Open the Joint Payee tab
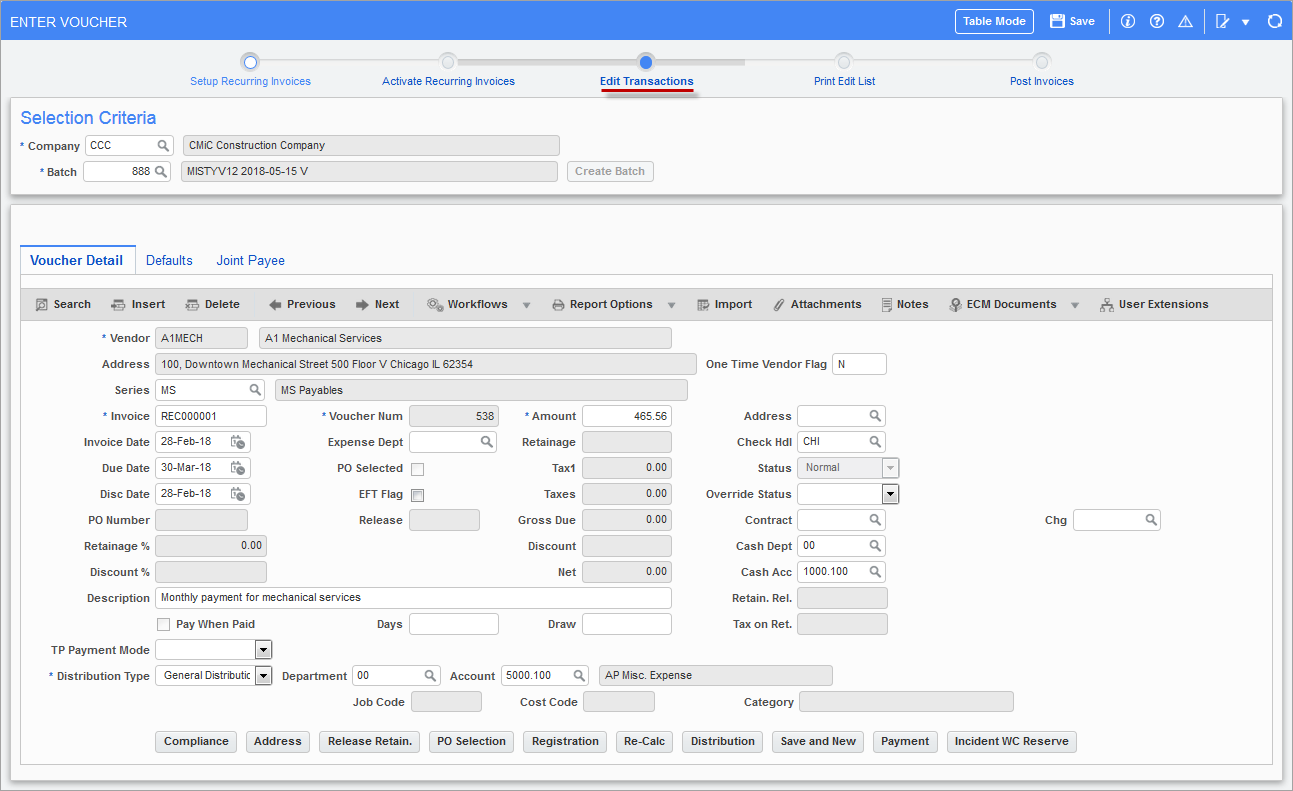 tap(249, 260)
